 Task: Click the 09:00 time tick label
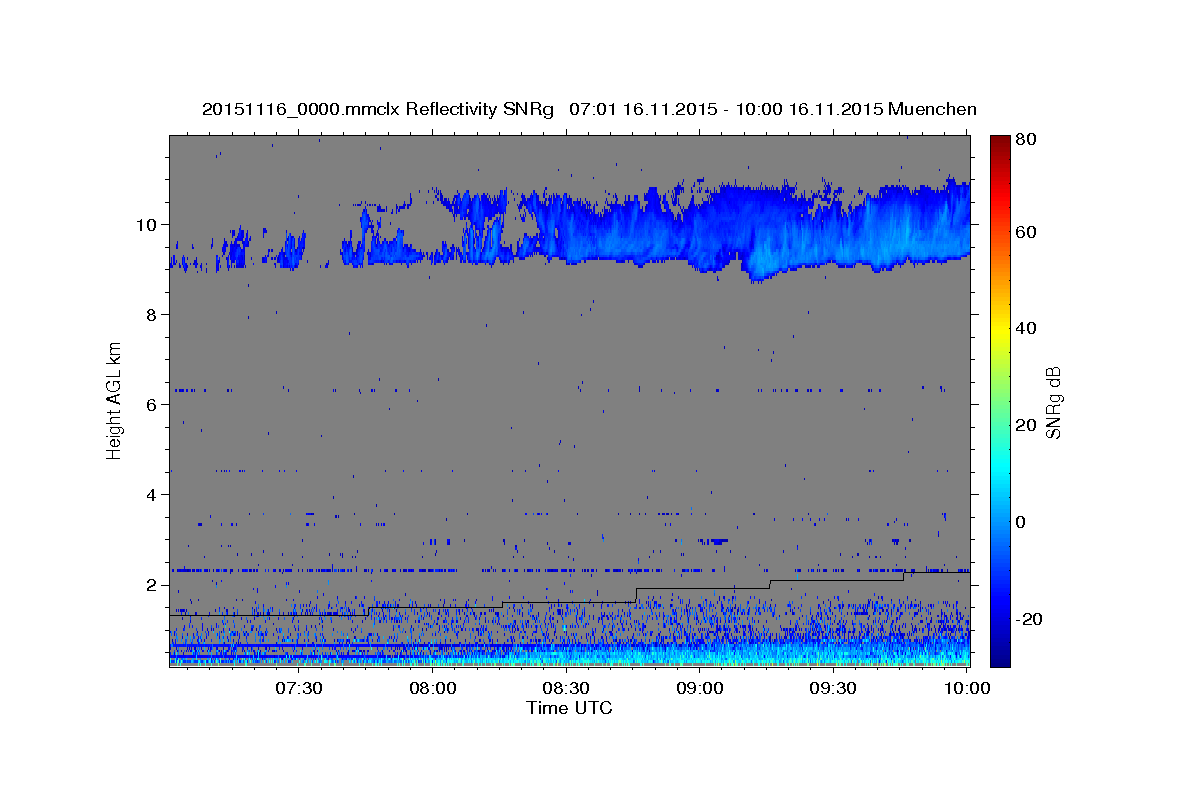click(700, 688)
